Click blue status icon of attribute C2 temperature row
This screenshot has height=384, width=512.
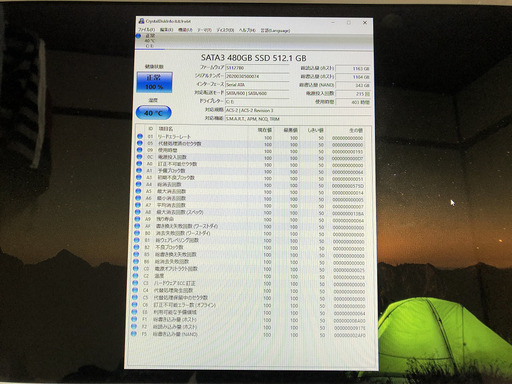tap(135, 276)
